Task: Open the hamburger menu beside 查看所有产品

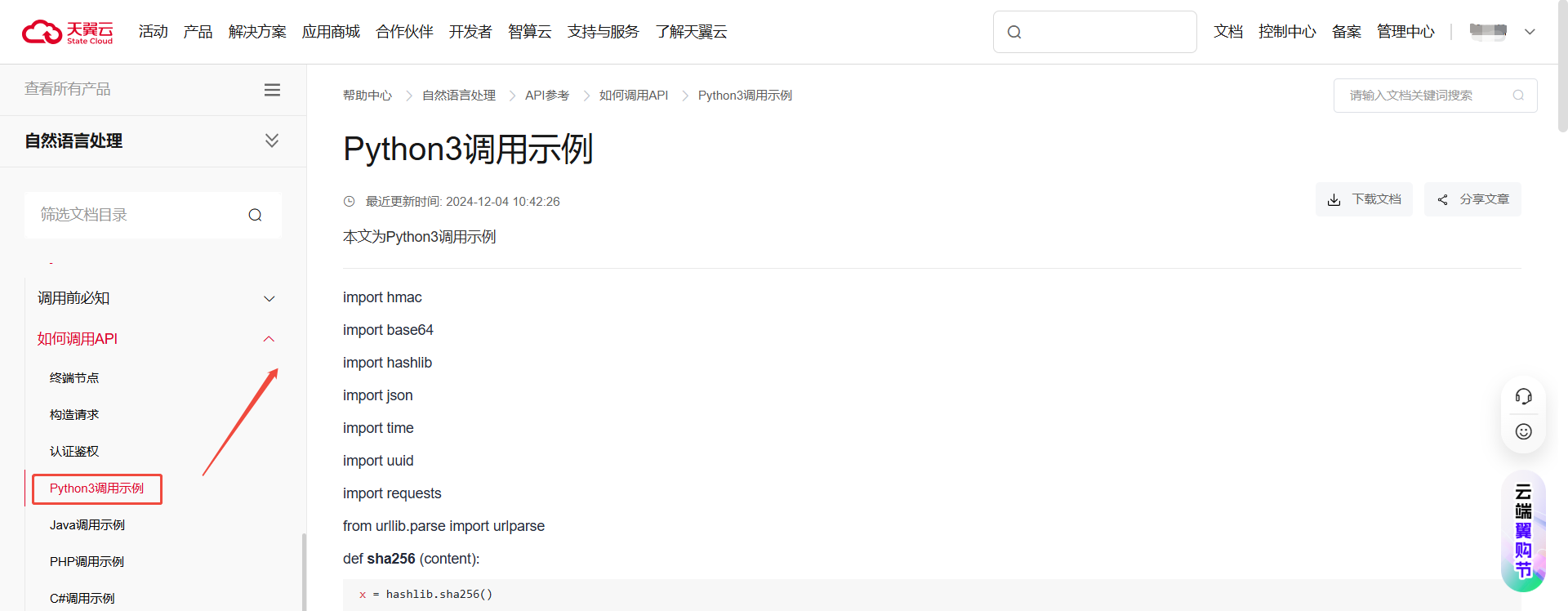Action: click(x=272, y=90)
